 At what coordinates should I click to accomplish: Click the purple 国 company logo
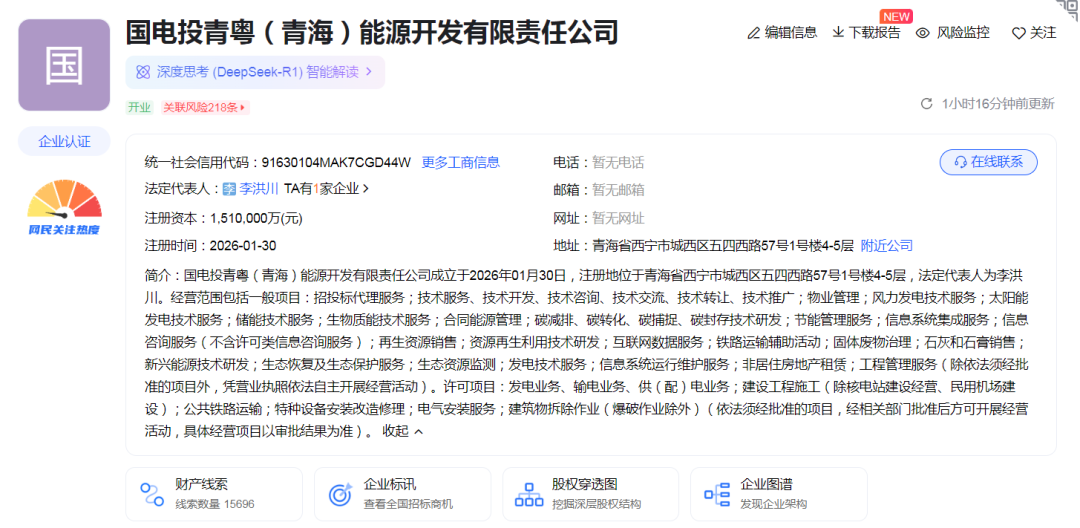click(x=64, y=65)
